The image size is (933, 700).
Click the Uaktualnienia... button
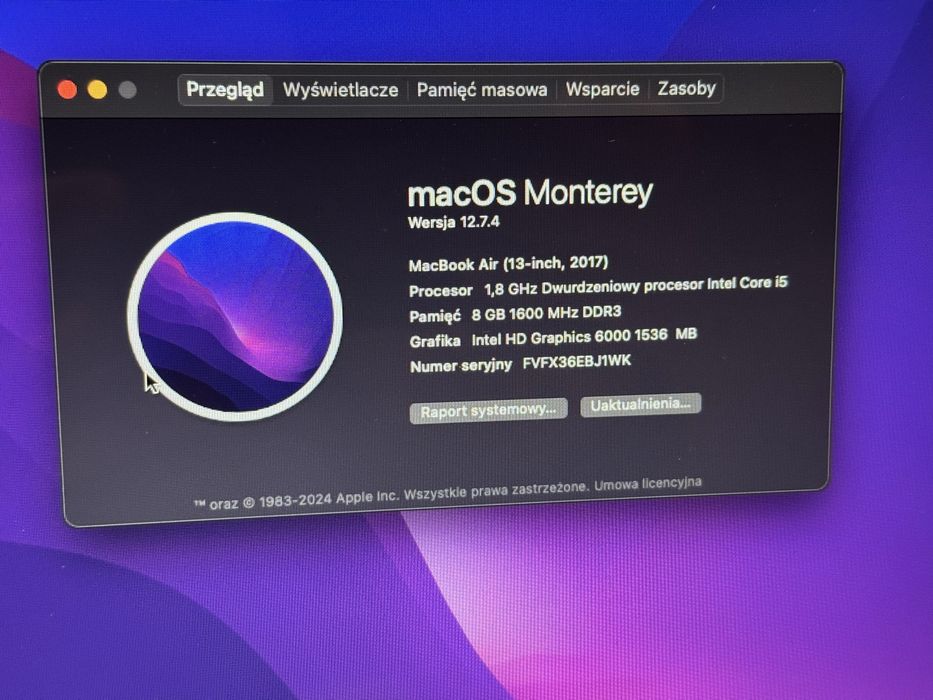641,404
